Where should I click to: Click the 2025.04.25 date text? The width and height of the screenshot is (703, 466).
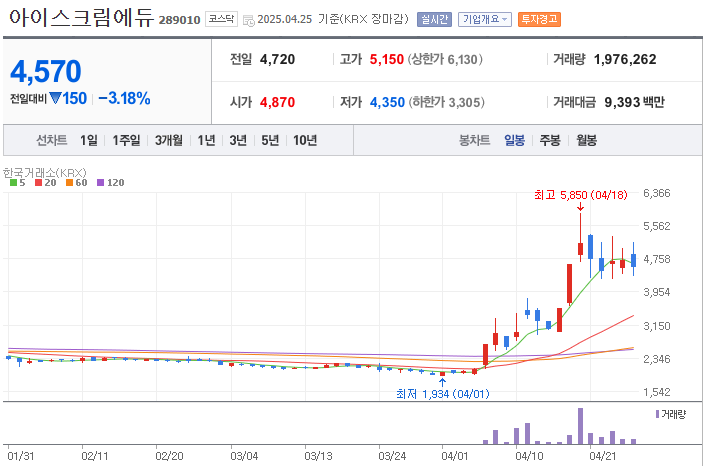[285, 19]
